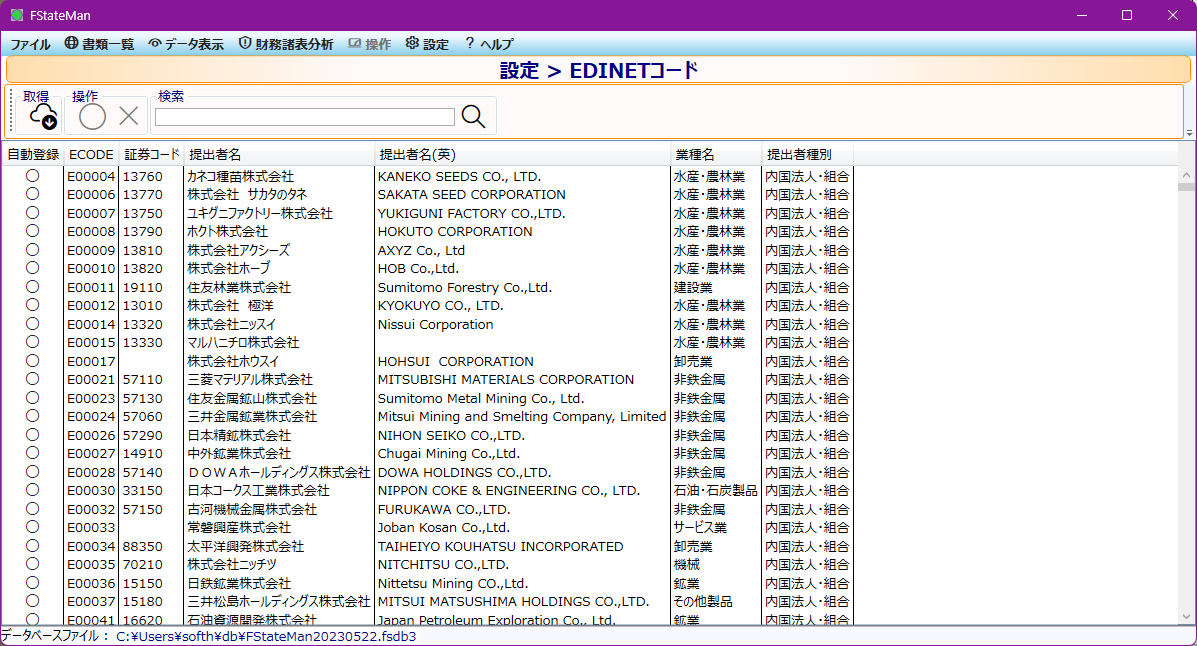Sort by 自動登録 column header

(33, 154)
